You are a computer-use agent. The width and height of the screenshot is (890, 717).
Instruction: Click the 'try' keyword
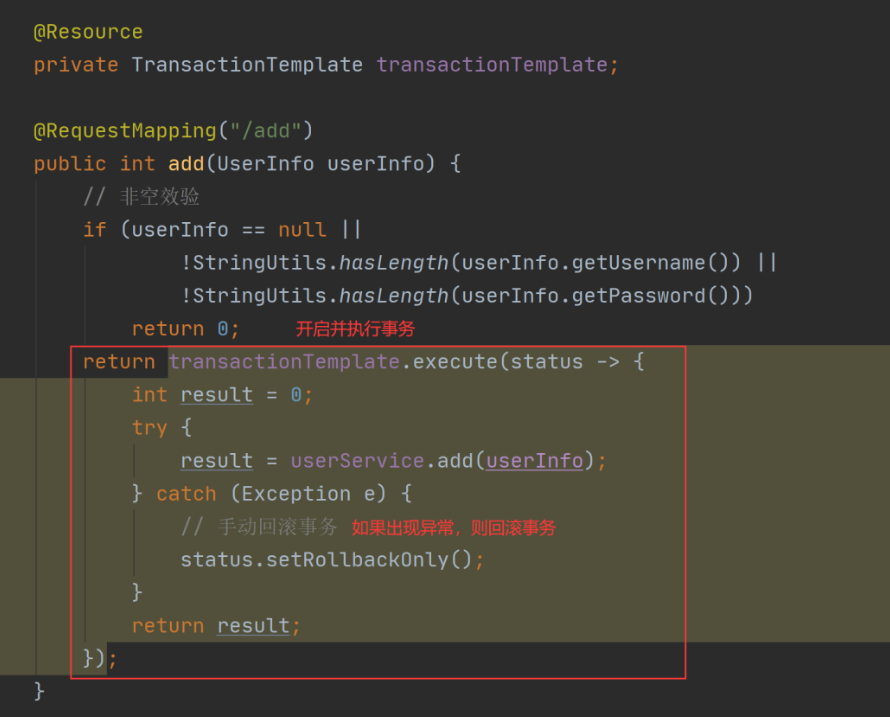click(150, 427)
